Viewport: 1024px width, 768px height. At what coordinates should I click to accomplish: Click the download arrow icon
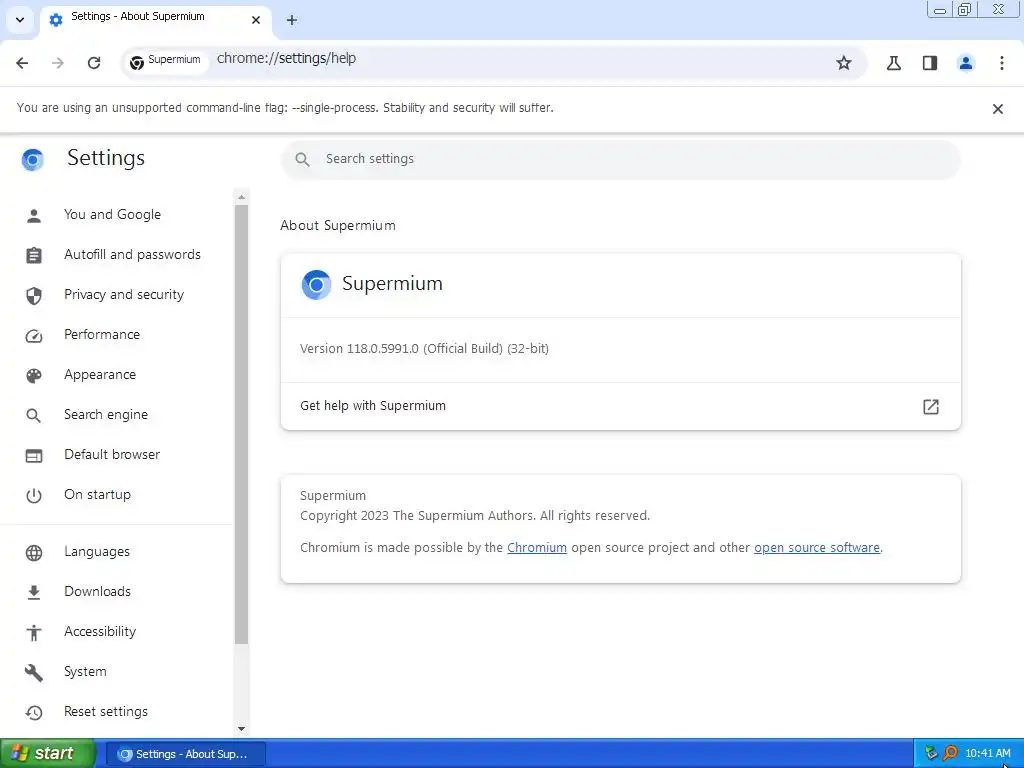34,592
